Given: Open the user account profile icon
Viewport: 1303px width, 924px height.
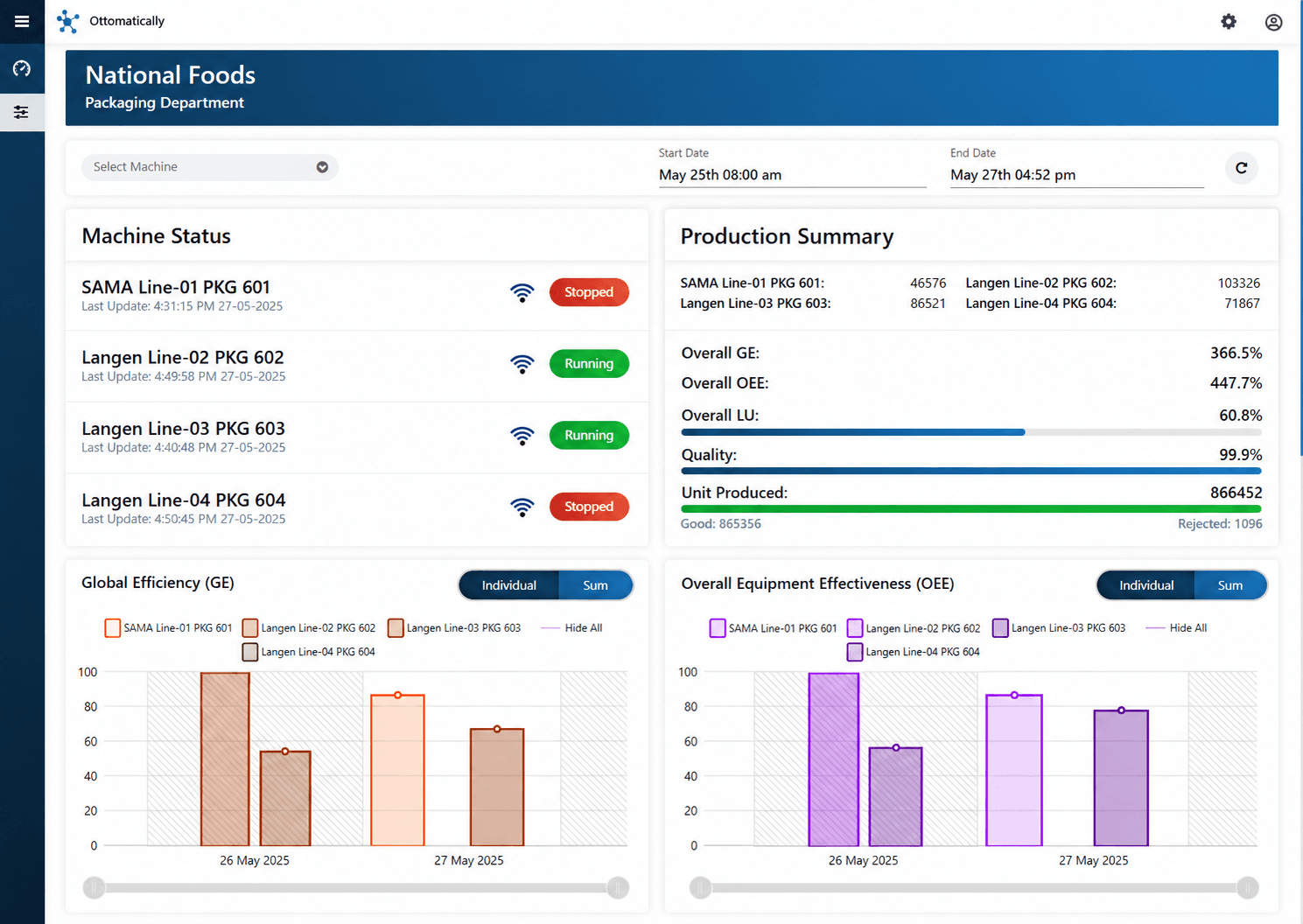Looking at the screenshot, I should pyautogui.click(x=1273, y=22).
